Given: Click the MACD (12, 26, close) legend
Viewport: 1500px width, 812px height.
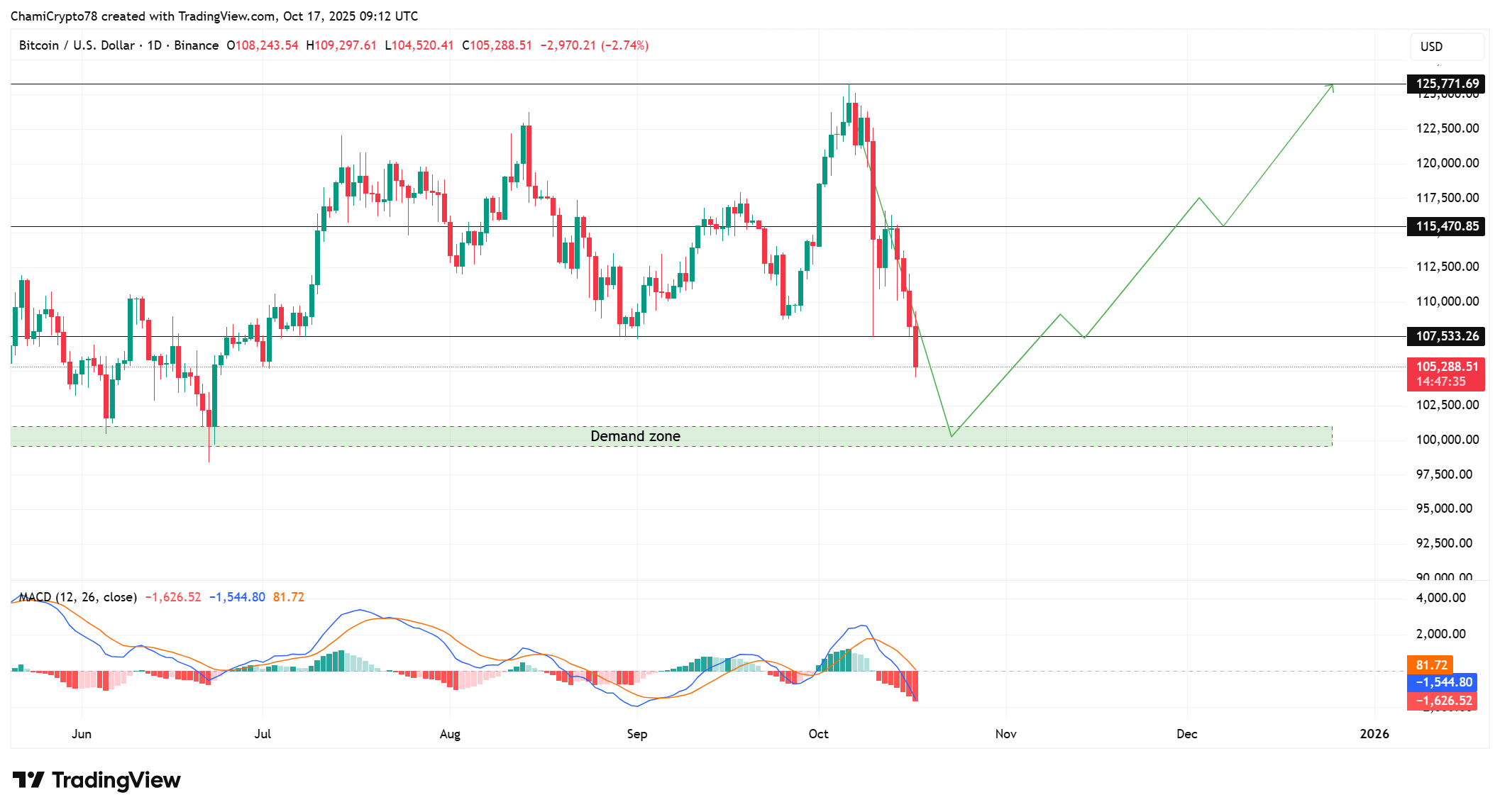Looking at the screenshot, I should (78, 597).
